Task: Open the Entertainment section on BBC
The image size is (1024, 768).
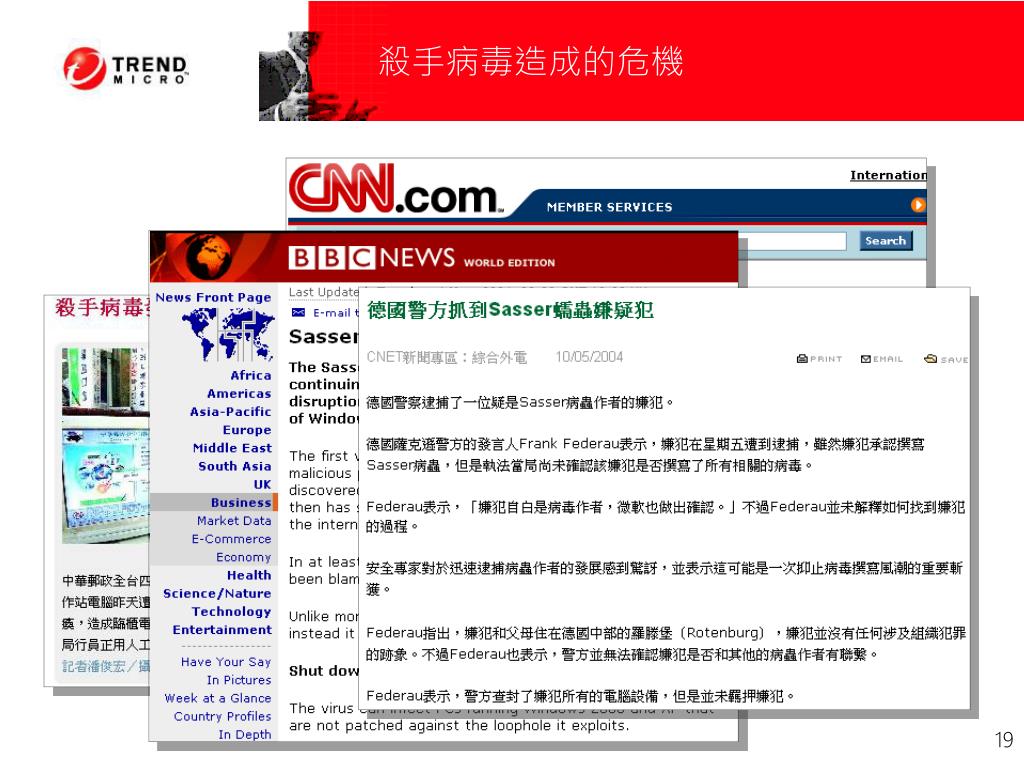Action: click(222, 630)
